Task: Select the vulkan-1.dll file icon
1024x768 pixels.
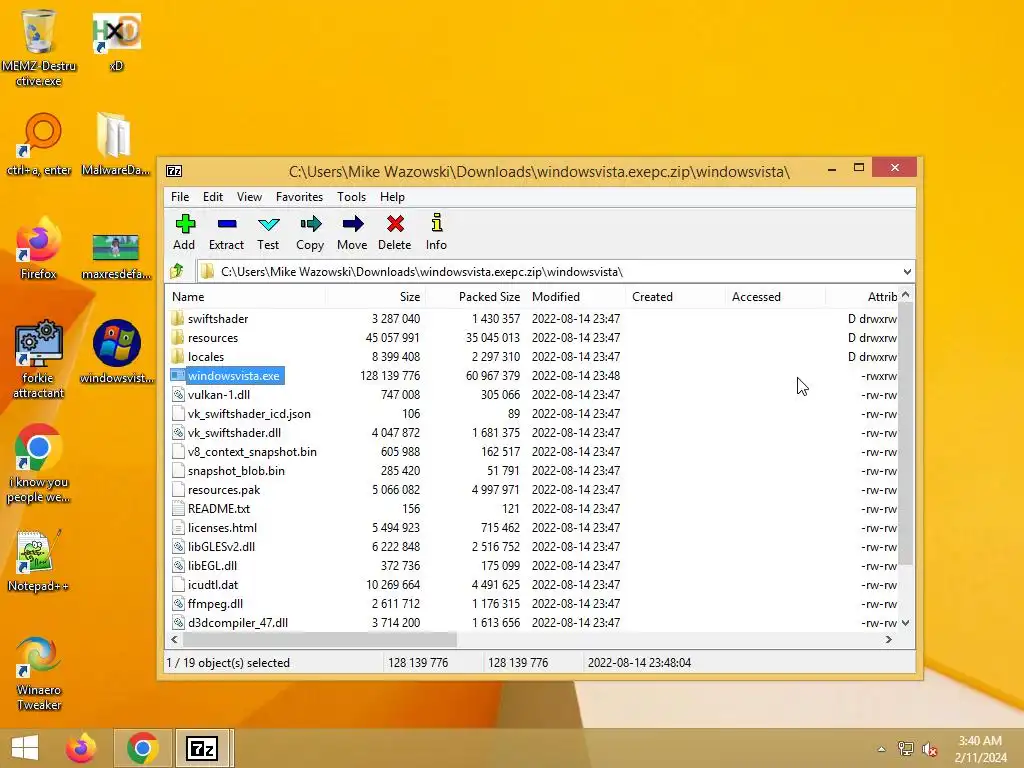Action: (x=178, y=394)
